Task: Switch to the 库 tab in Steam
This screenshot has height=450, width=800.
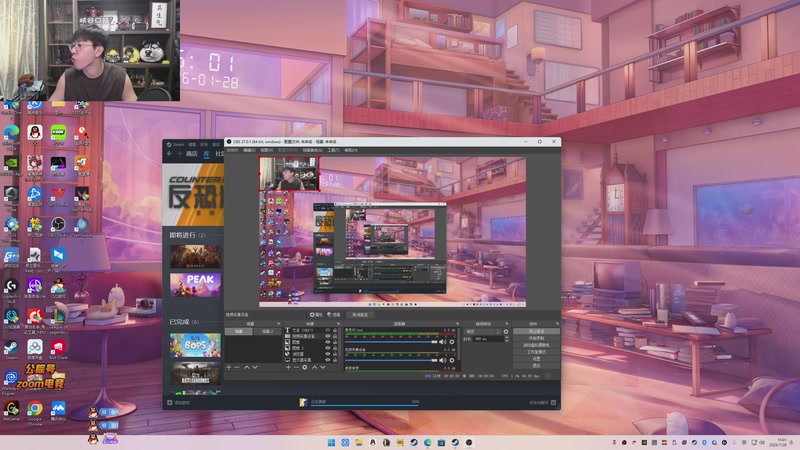Action: 207,154
